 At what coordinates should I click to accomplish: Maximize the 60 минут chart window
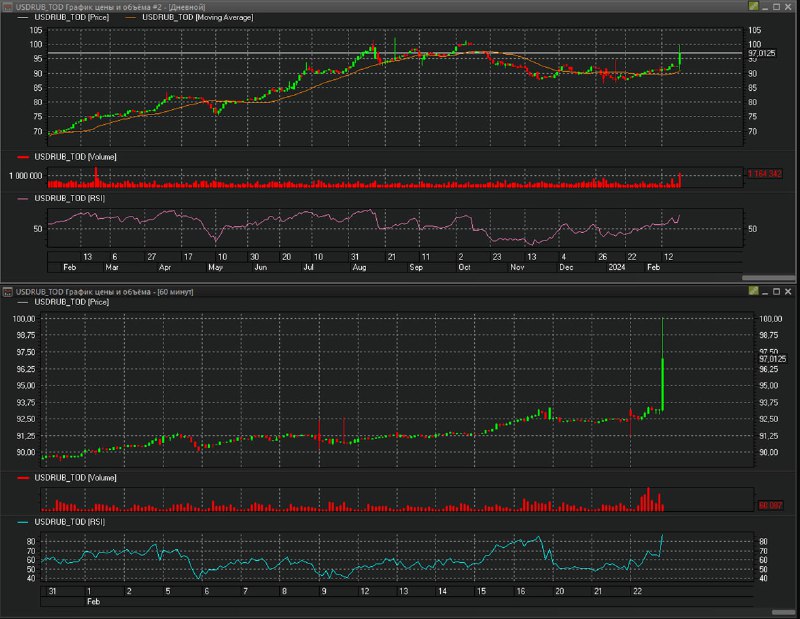(776, 291)
